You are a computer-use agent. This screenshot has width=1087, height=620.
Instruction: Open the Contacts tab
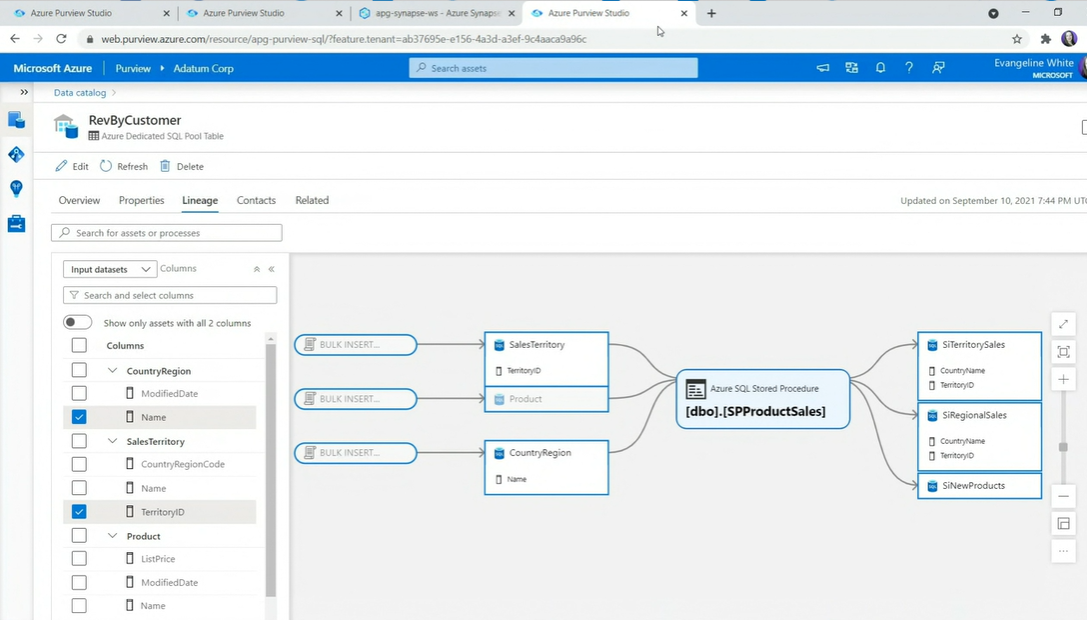point(256,200)
